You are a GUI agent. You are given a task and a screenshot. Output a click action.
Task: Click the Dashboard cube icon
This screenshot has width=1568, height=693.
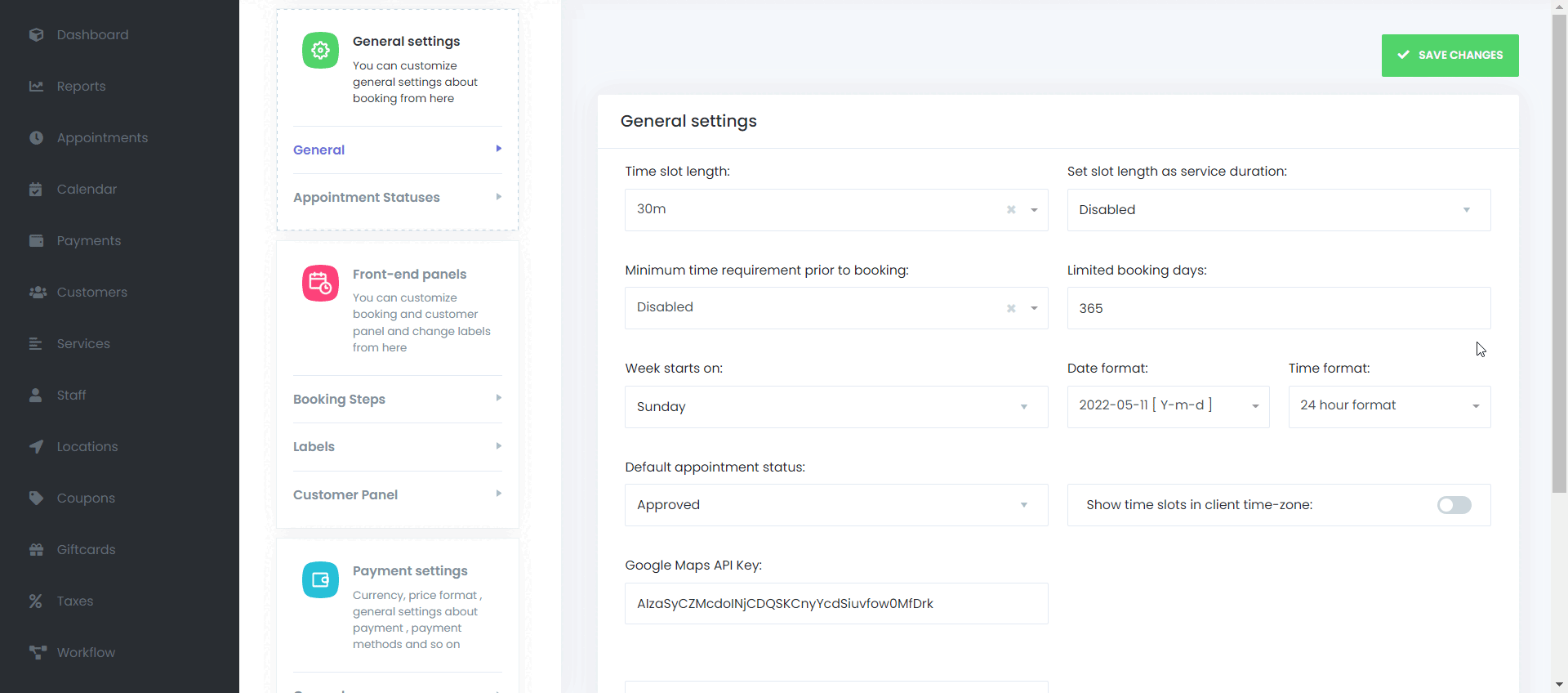(x=36, y=34)
